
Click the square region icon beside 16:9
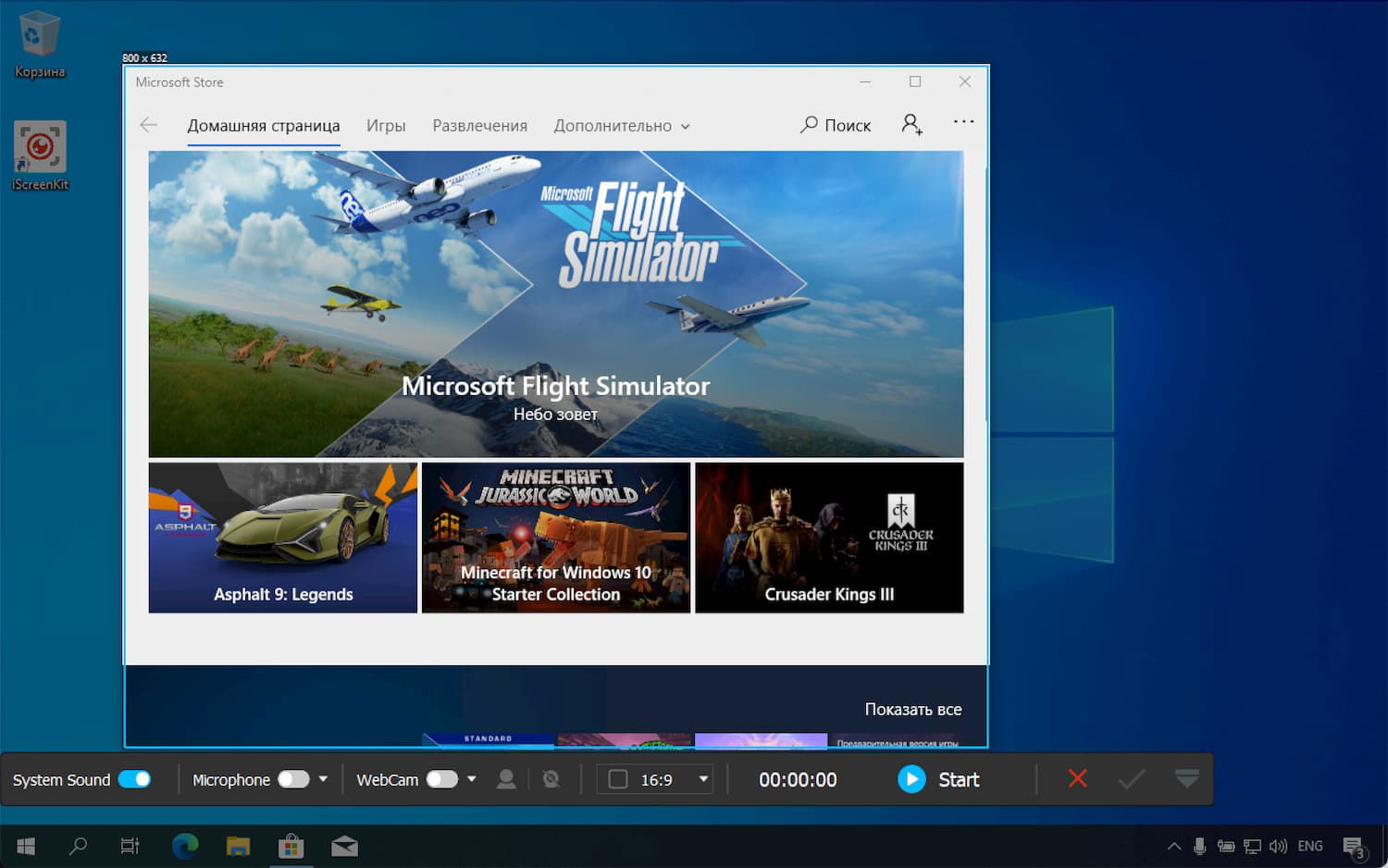pyautogui.click(x=618, y=779)
